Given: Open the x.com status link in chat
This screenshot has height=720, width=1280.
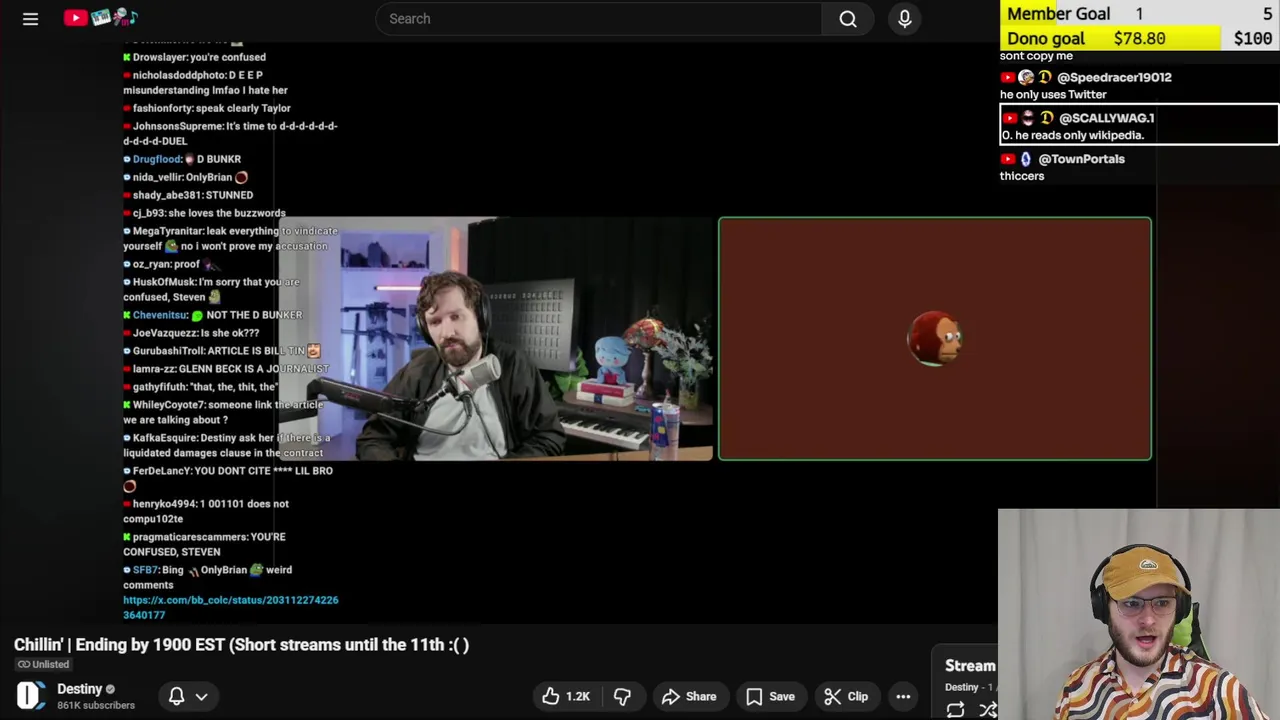Looking at the screenshot, I should click(231, 607).
